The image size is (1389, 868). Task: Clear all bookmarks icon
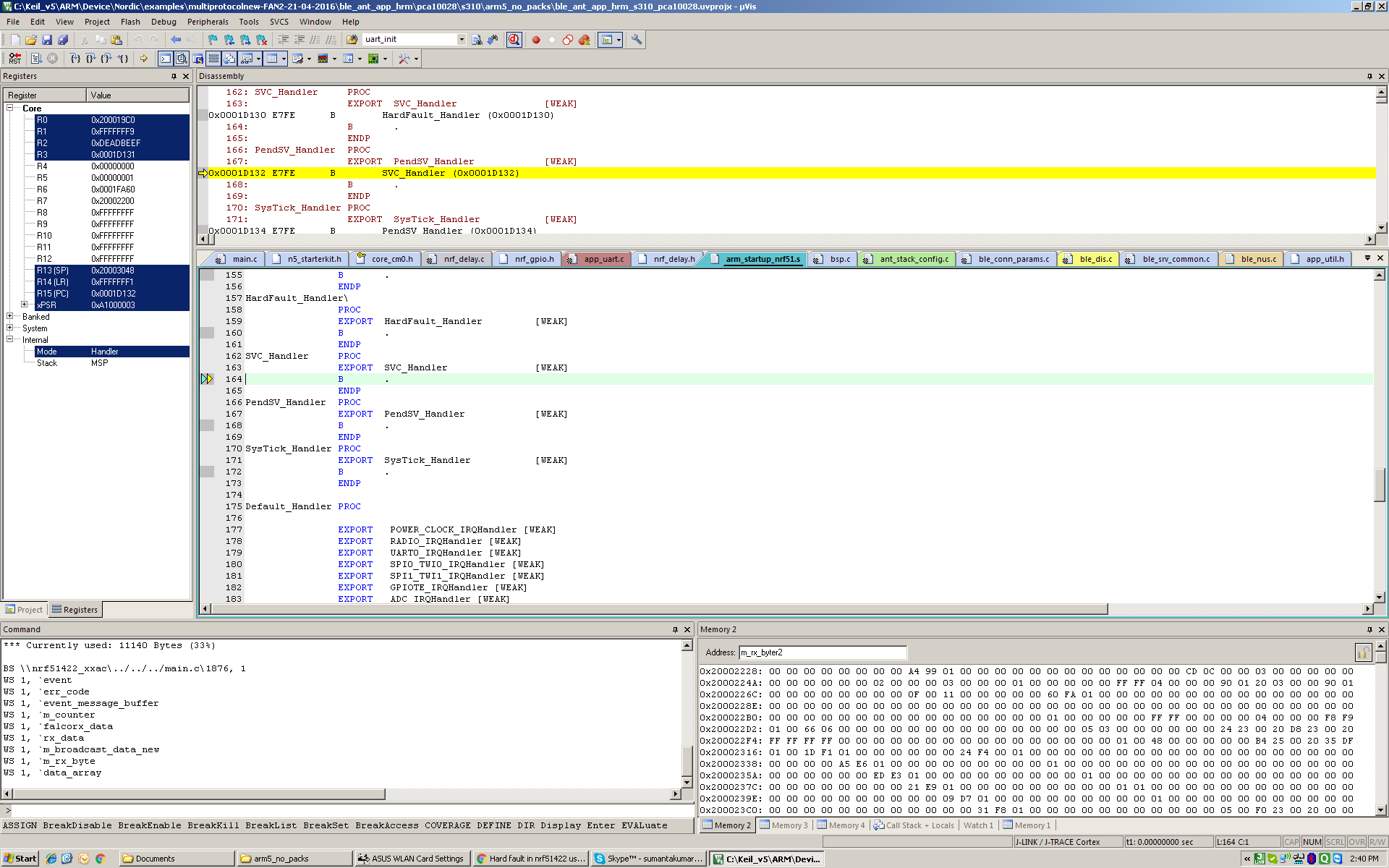(261, 40)
